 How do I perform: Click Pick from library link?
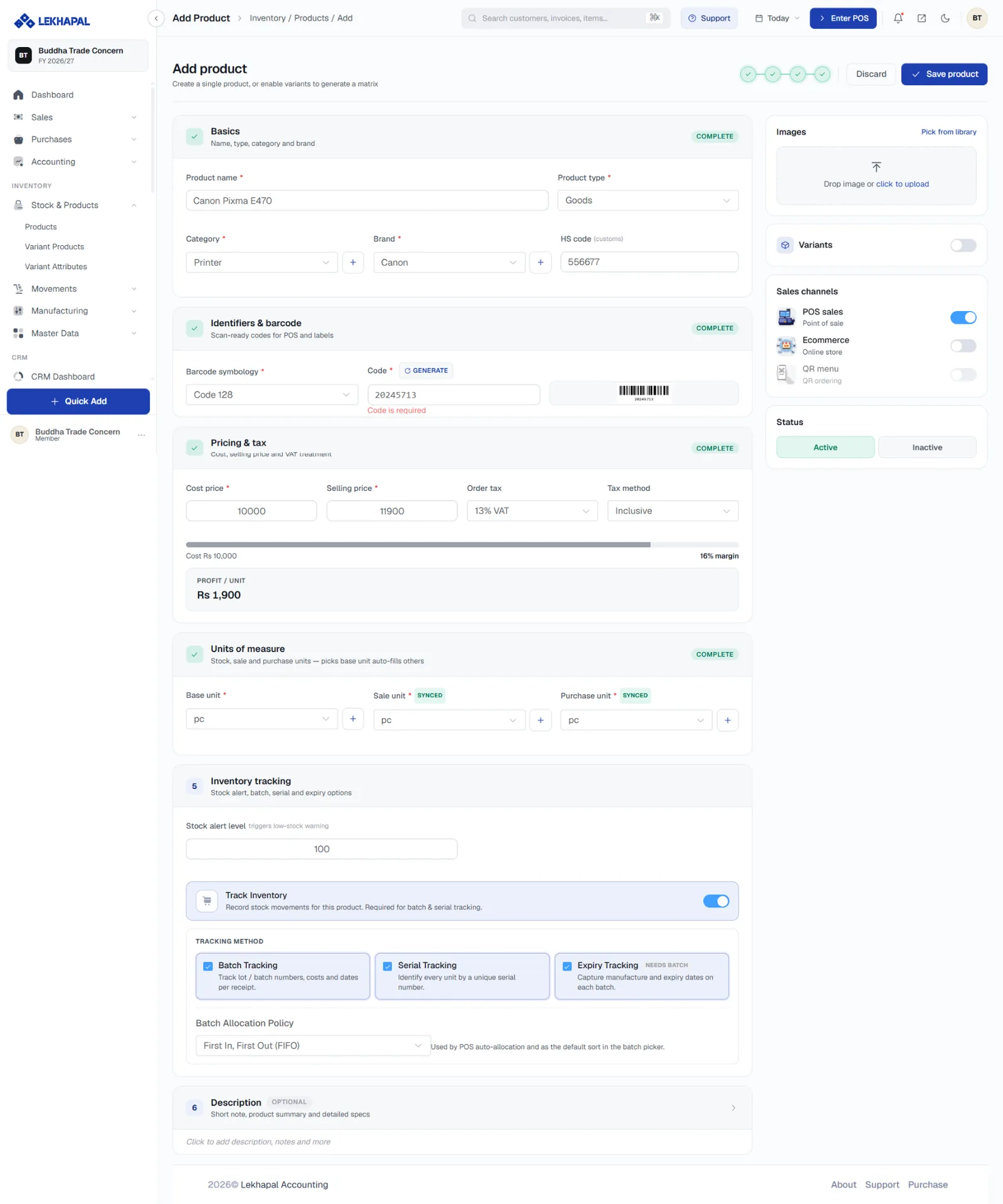[x=948, y=132]
